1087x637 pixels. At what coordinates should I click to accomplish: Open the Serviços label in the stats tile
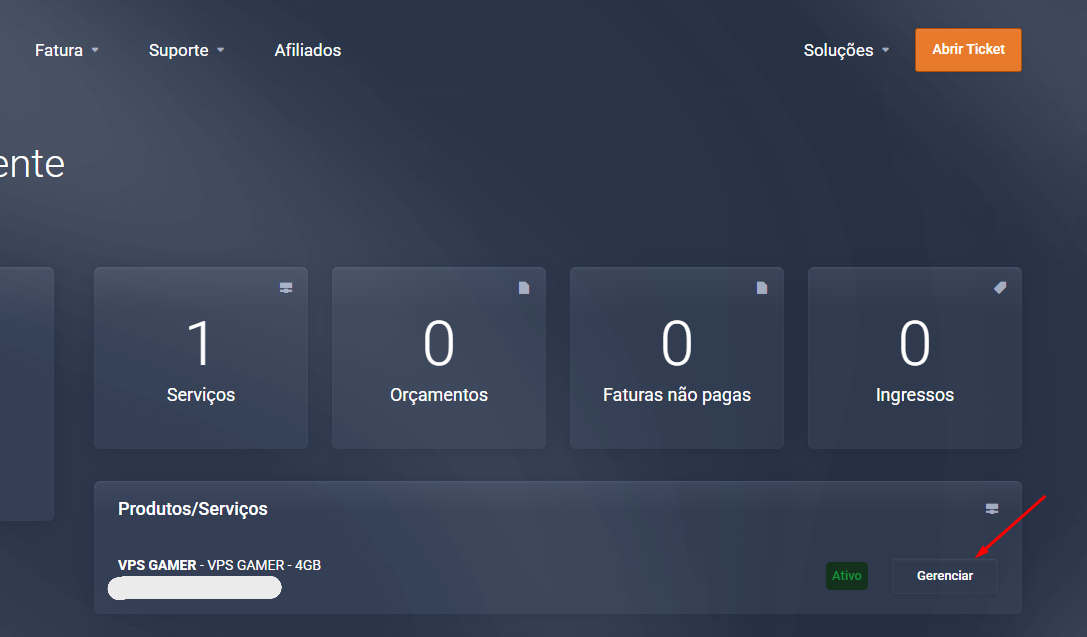(x=201, y=395)
